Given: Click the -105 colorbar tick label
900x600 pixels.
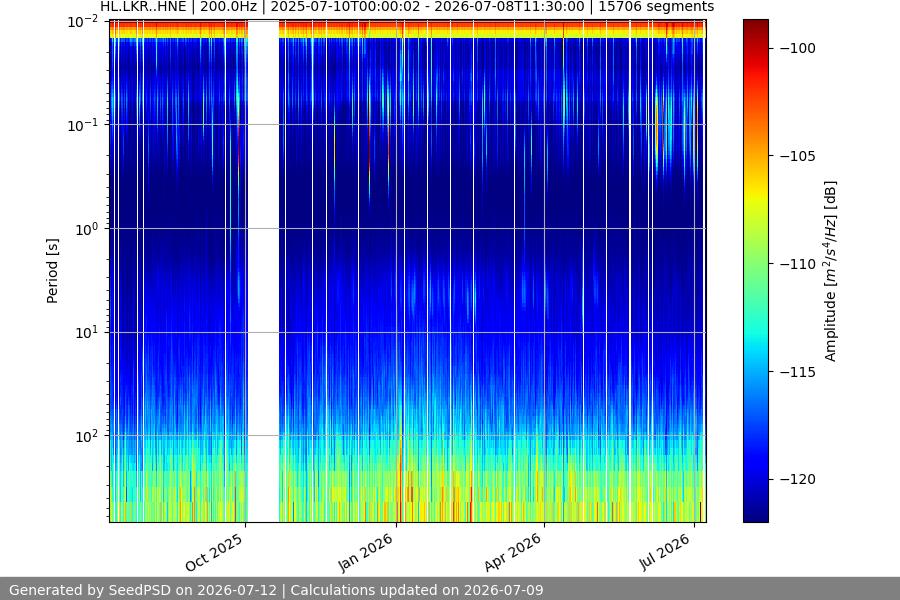Looking at the screenshot, I should 798,156.
